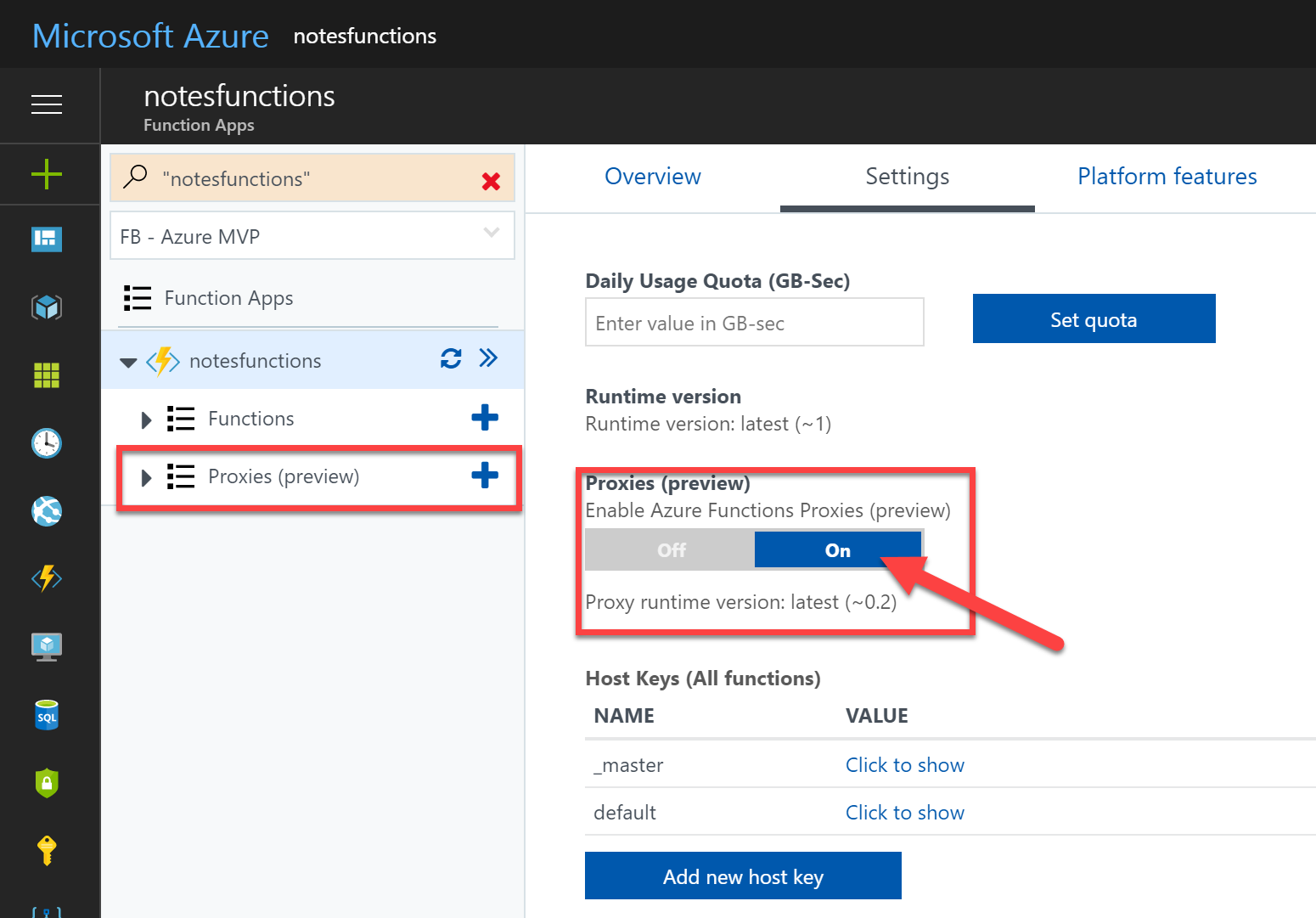Turn proxies Off

pyautogui.click(x=670, y=550)
